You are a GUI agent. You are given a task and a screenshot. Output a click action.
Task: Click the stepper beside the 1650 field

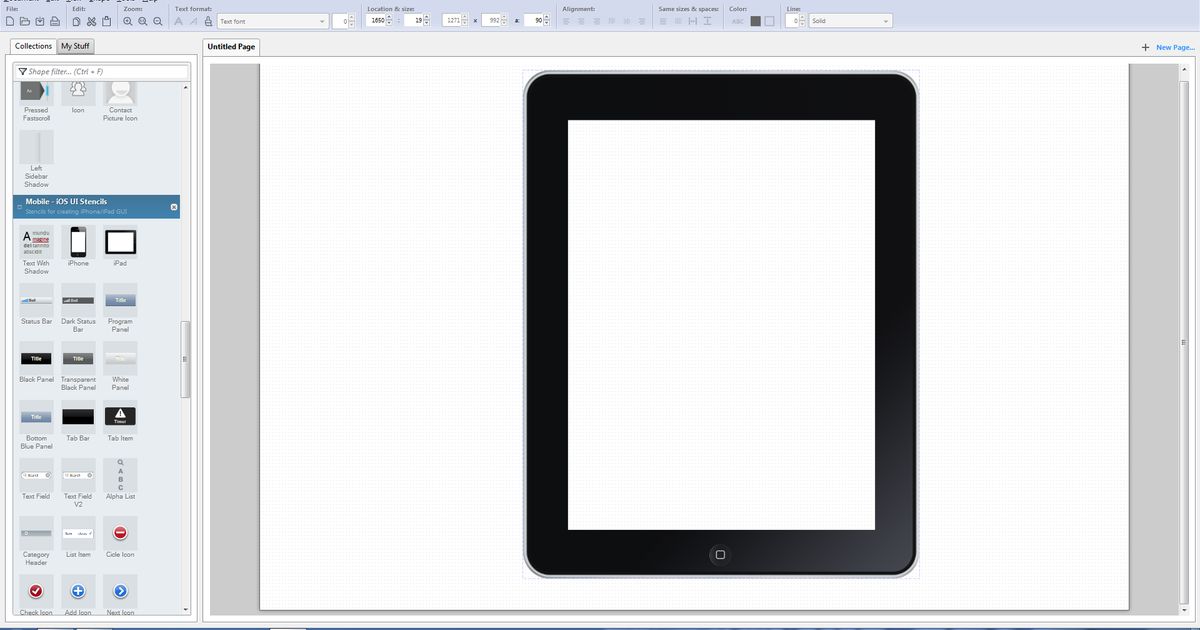(390, 21)
